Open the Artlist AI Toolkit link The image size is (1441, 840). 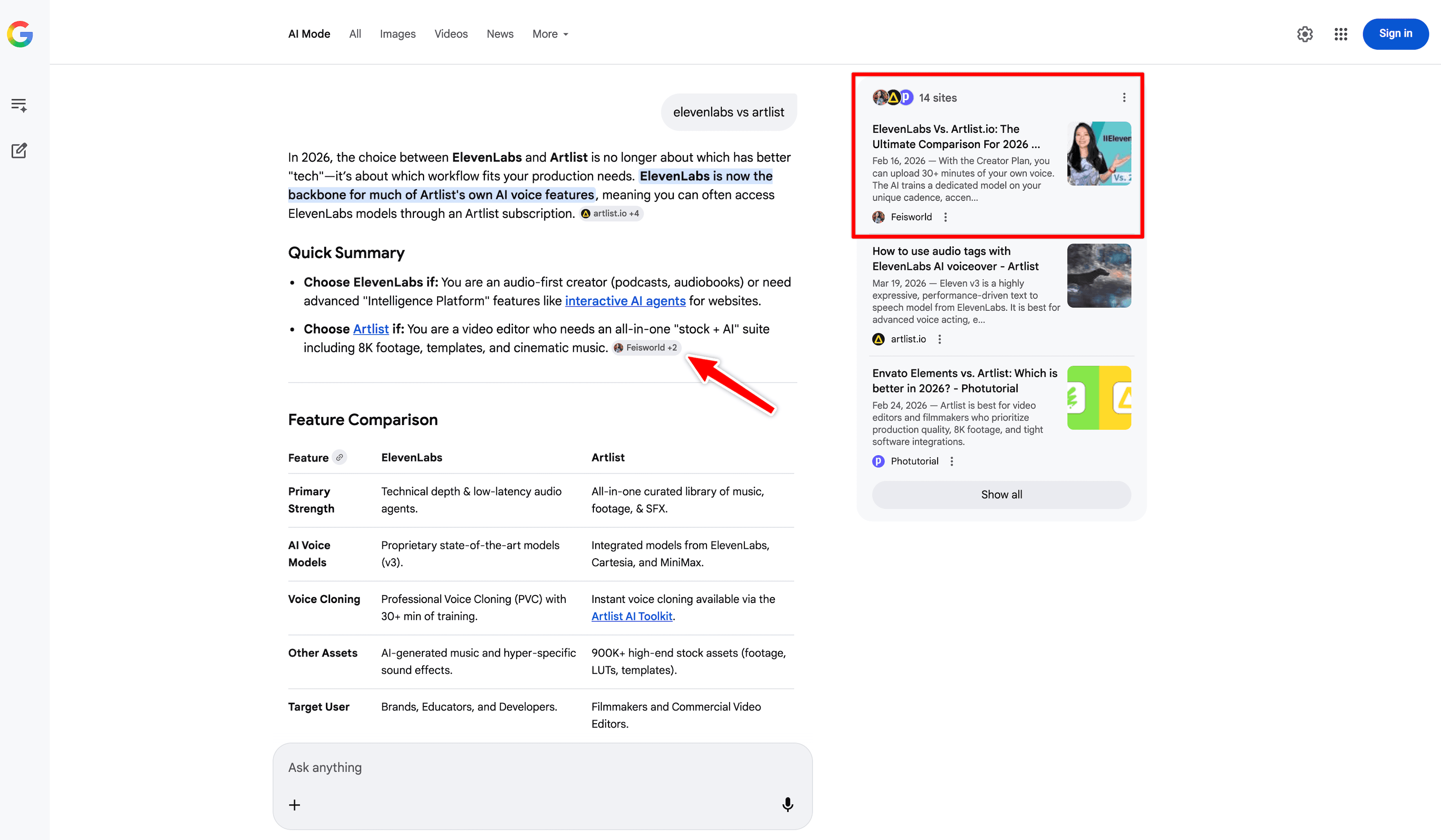click(632, 616)
